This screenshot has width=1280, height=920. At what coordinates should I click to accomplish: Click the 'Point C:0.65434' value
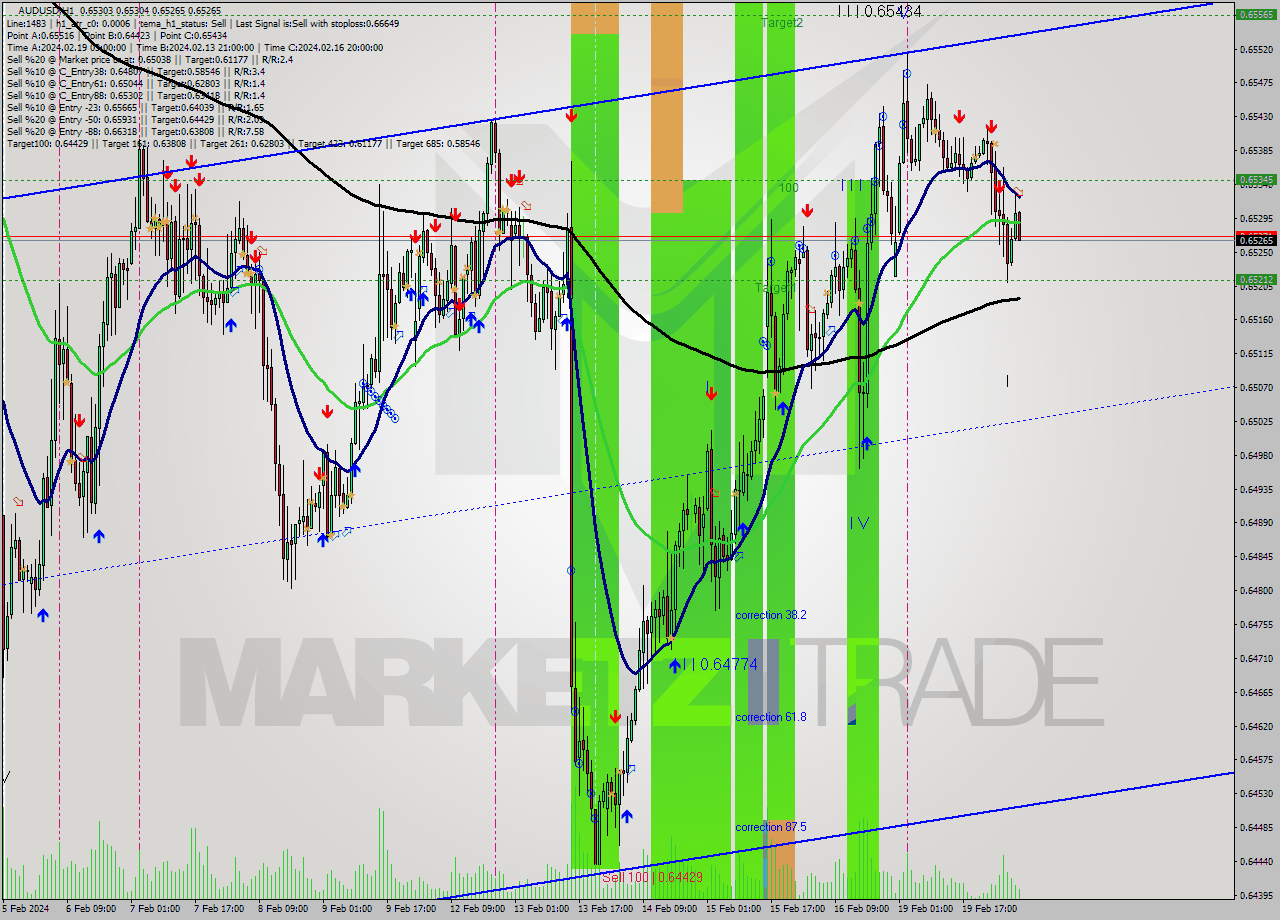click(x=196, y=35)
